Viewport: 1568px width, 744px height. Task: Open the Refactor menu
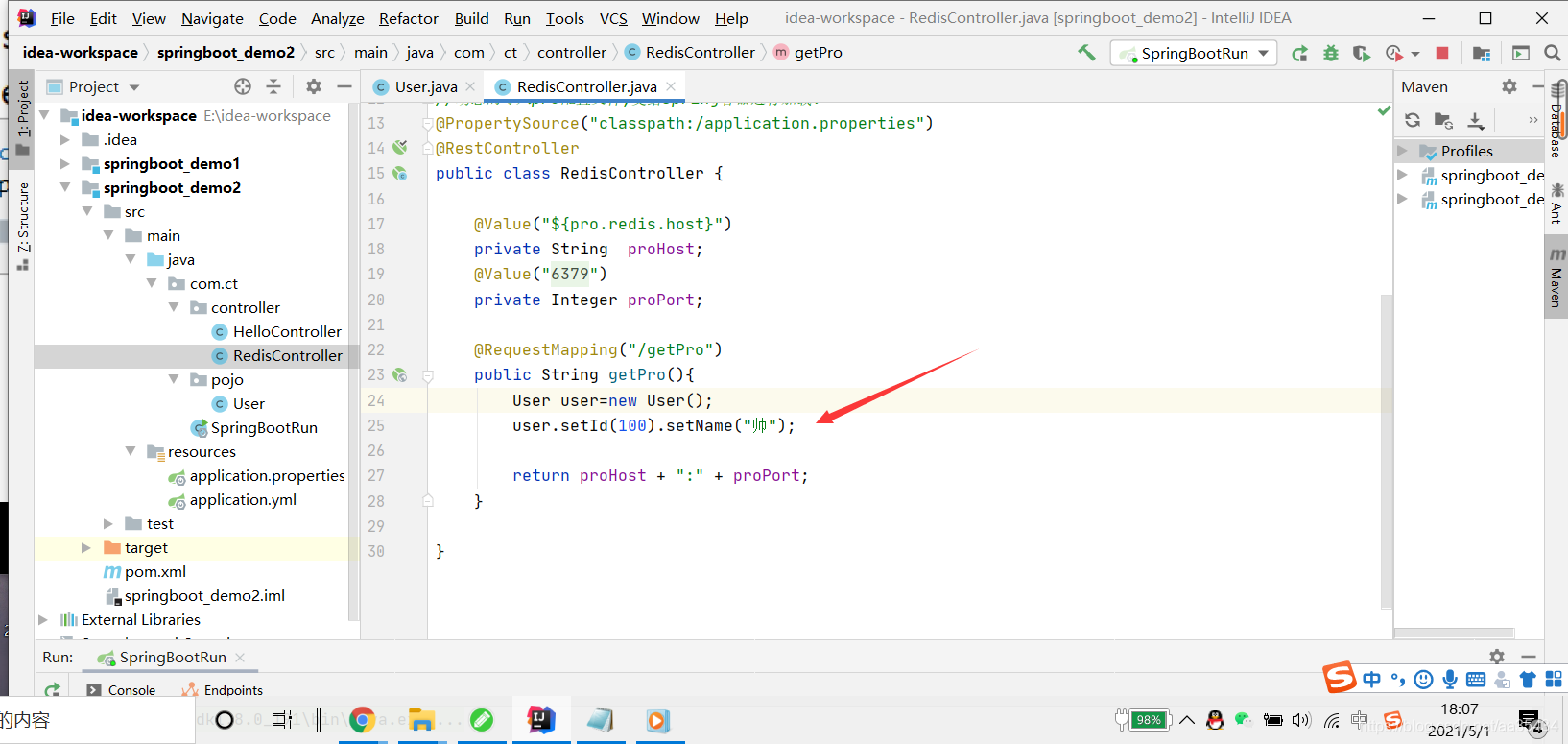(408, 18)
